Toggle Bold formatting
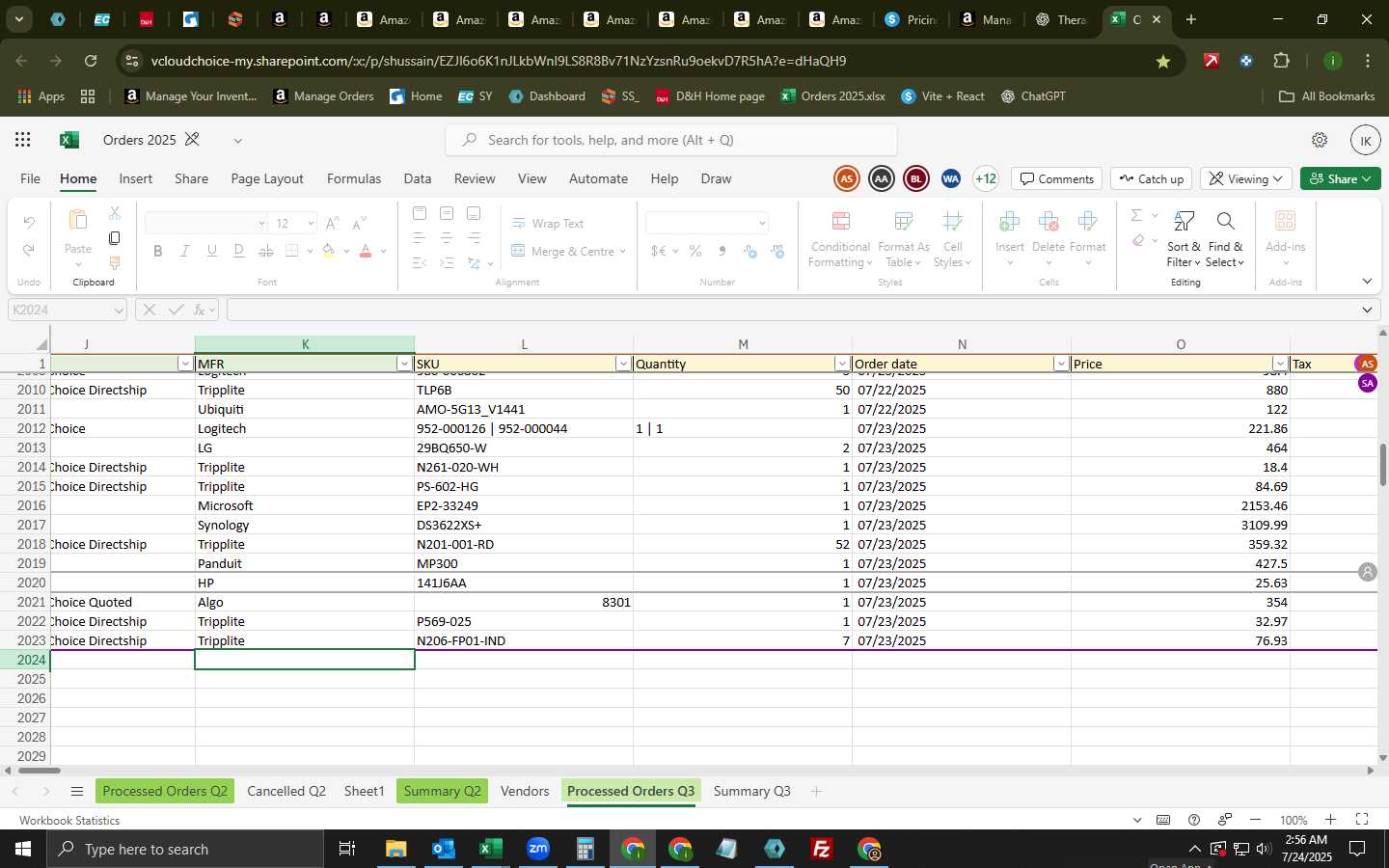Viewport: 1389px width, 868px height. pyautogui.click(x=158, y=251)
